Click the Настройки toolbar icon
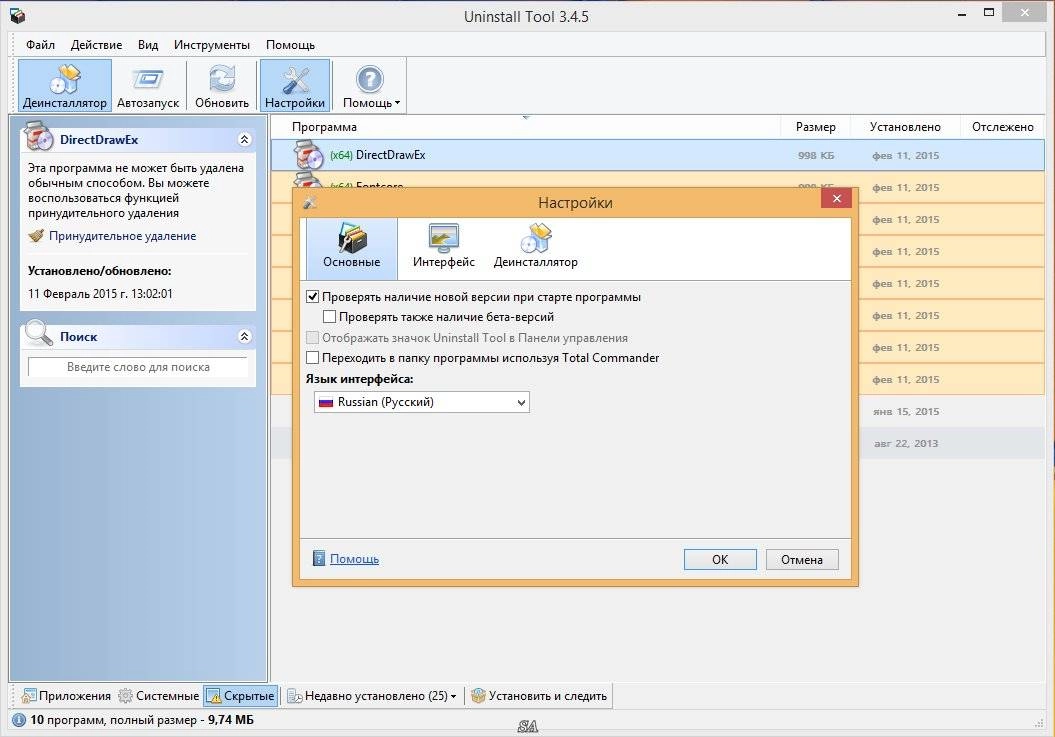 point(295,85)
